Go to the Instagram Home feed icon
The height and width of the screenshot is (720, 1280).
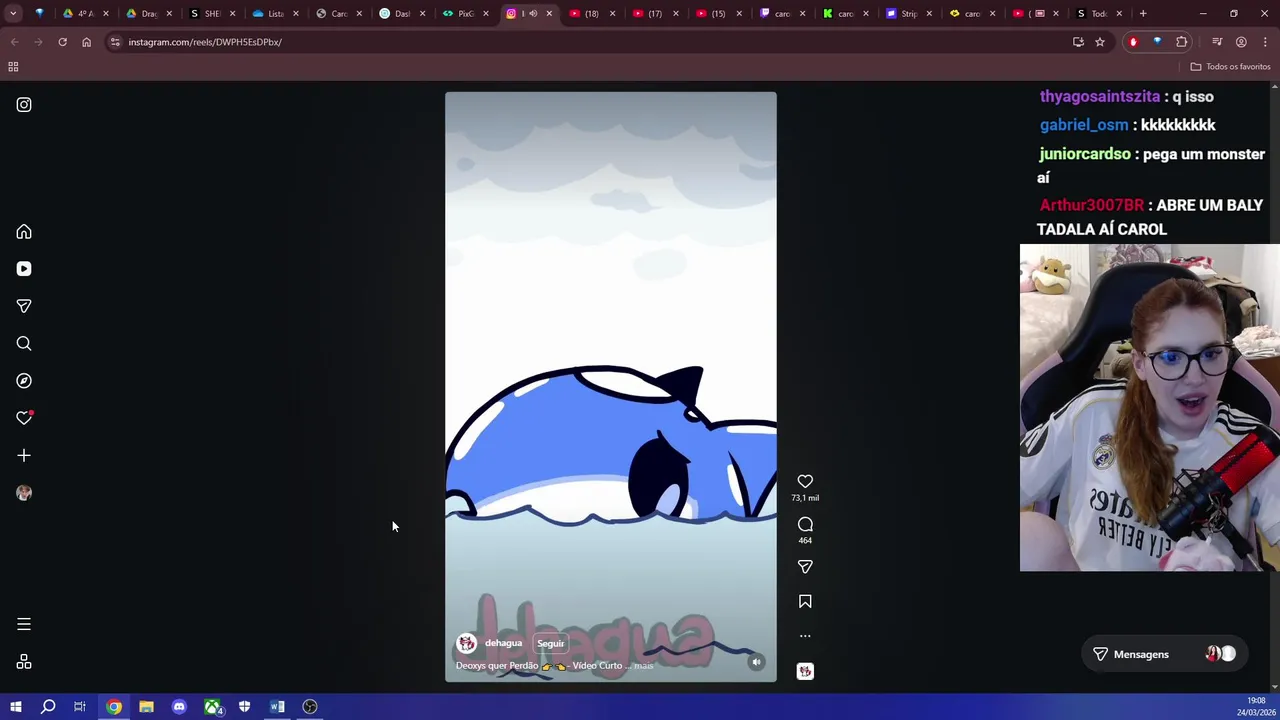(24, 232)
